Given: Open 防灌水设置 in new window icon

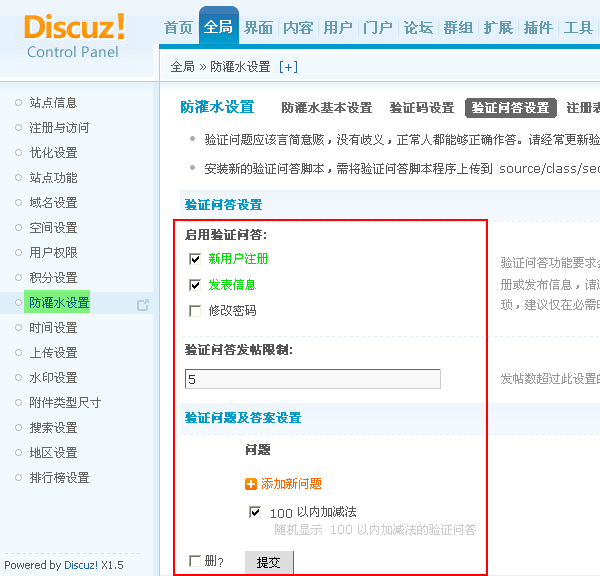Looking at the screenshot, I should 143,304.
